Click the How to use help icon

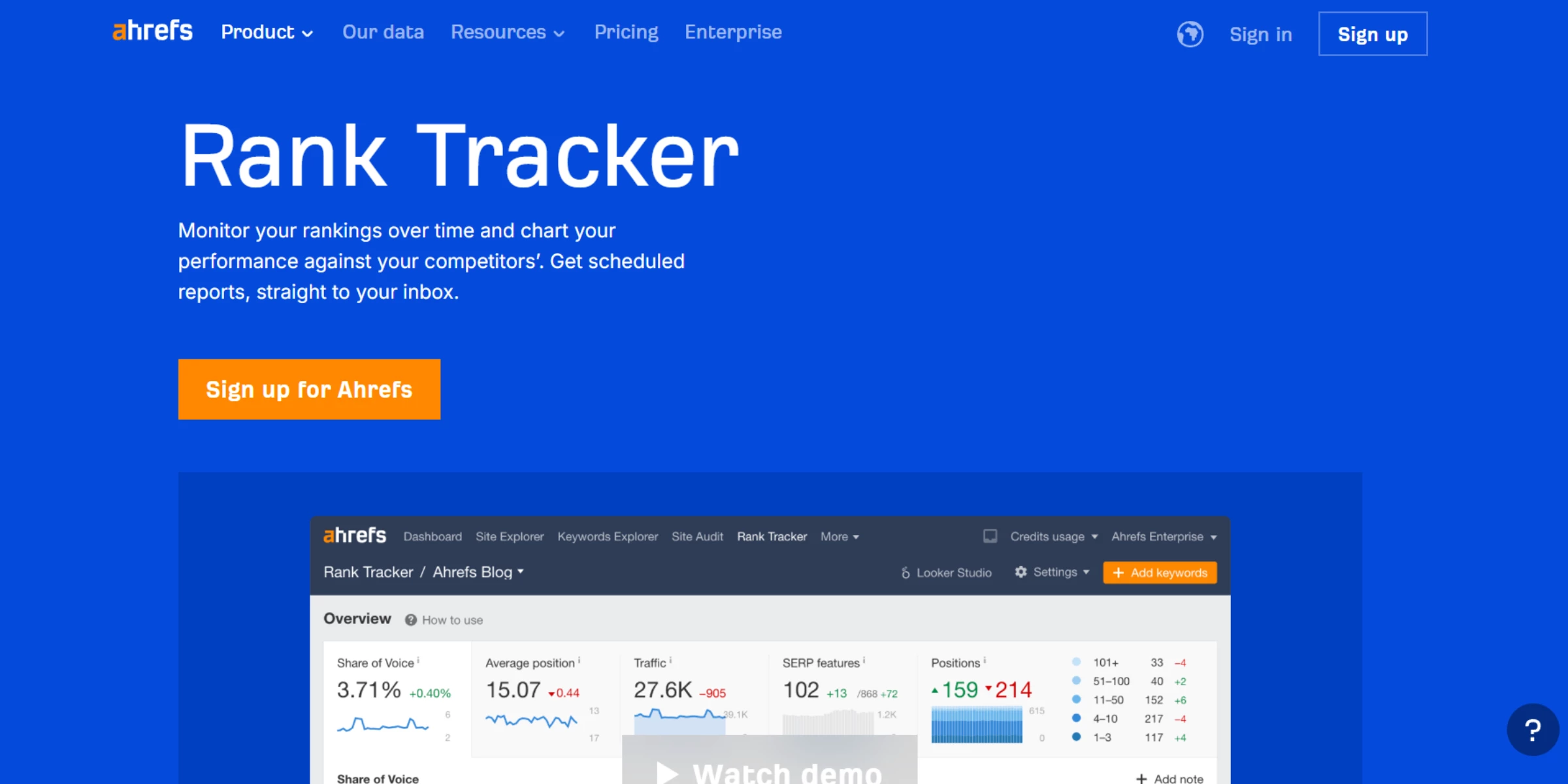click(x=410, y=620)
